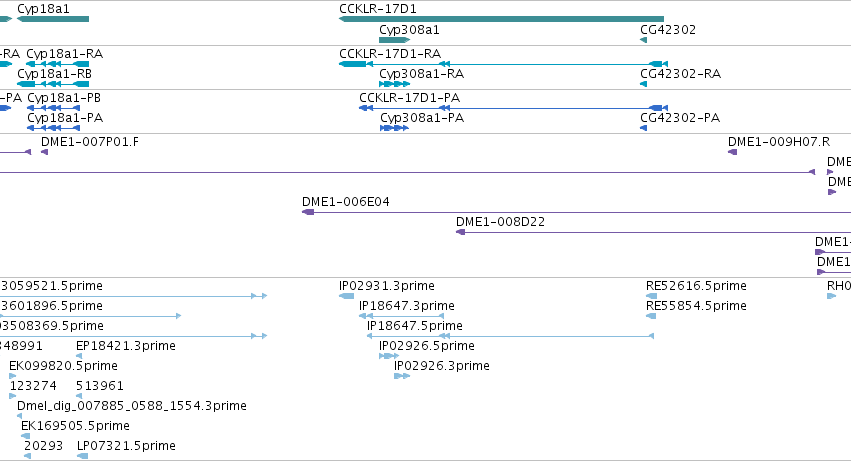Click the DME1-009H07.R arrow marker

pyautogui.click(x=732, y=152)
